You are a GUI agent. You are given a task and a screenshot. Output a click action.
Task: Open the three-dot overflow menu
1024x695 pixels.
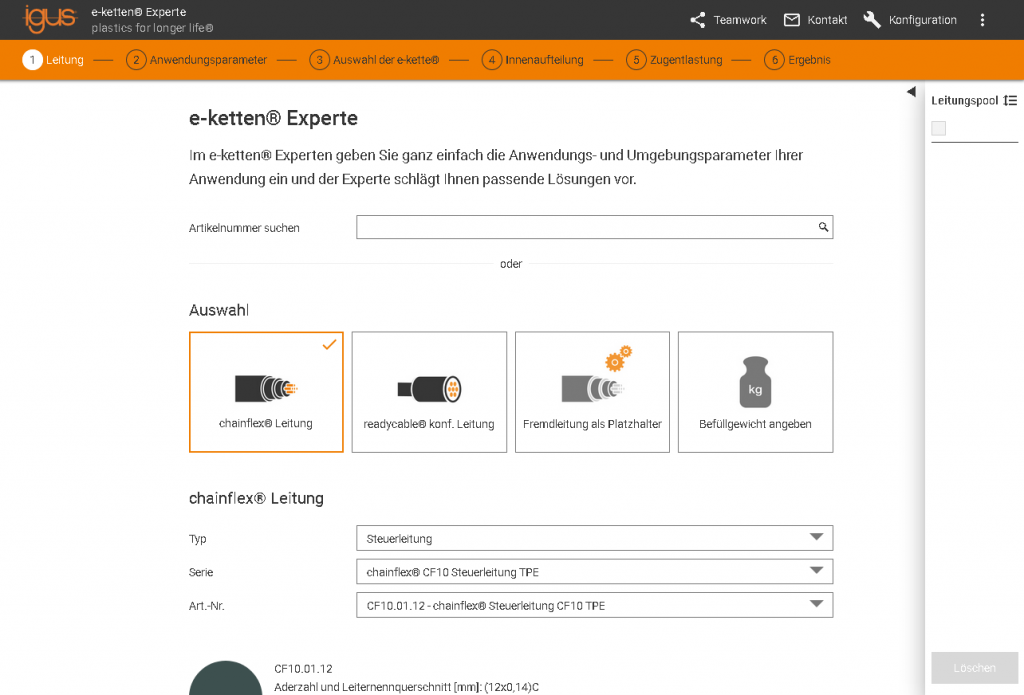click(x=982, y=19)
